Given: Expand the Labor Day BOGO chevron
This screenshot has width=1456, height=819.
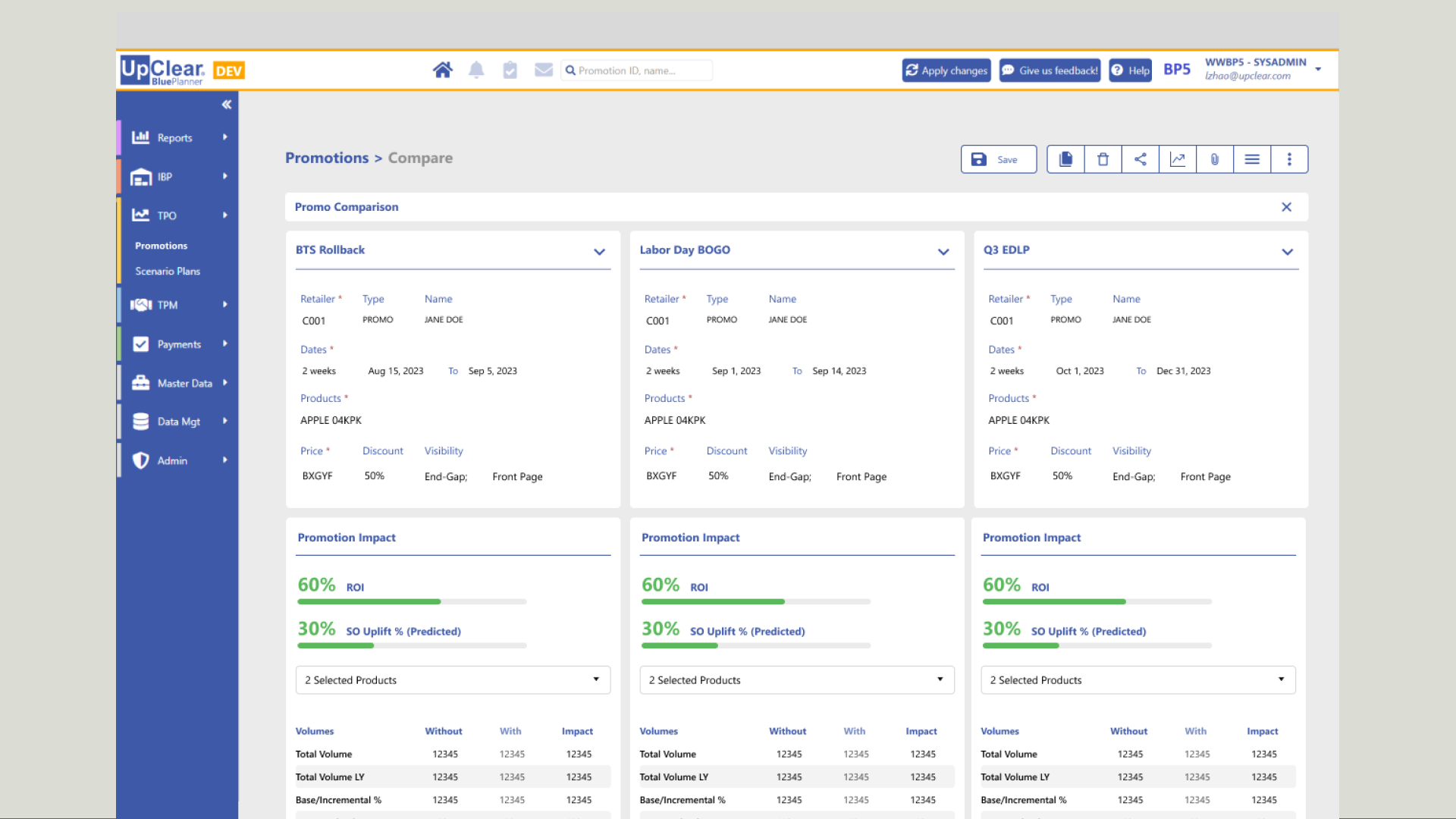Looking at the screenshot, I should click(x=943, y=252).
